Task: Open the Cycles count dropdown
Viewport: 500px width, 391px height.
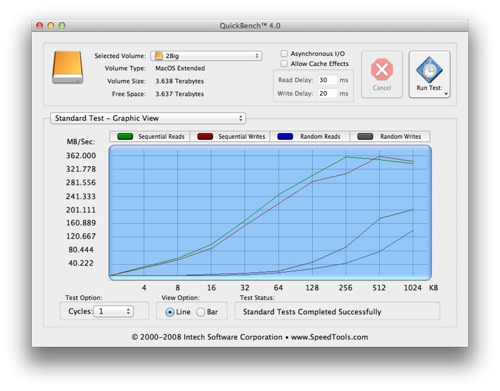Action: (x=114, y=311)
